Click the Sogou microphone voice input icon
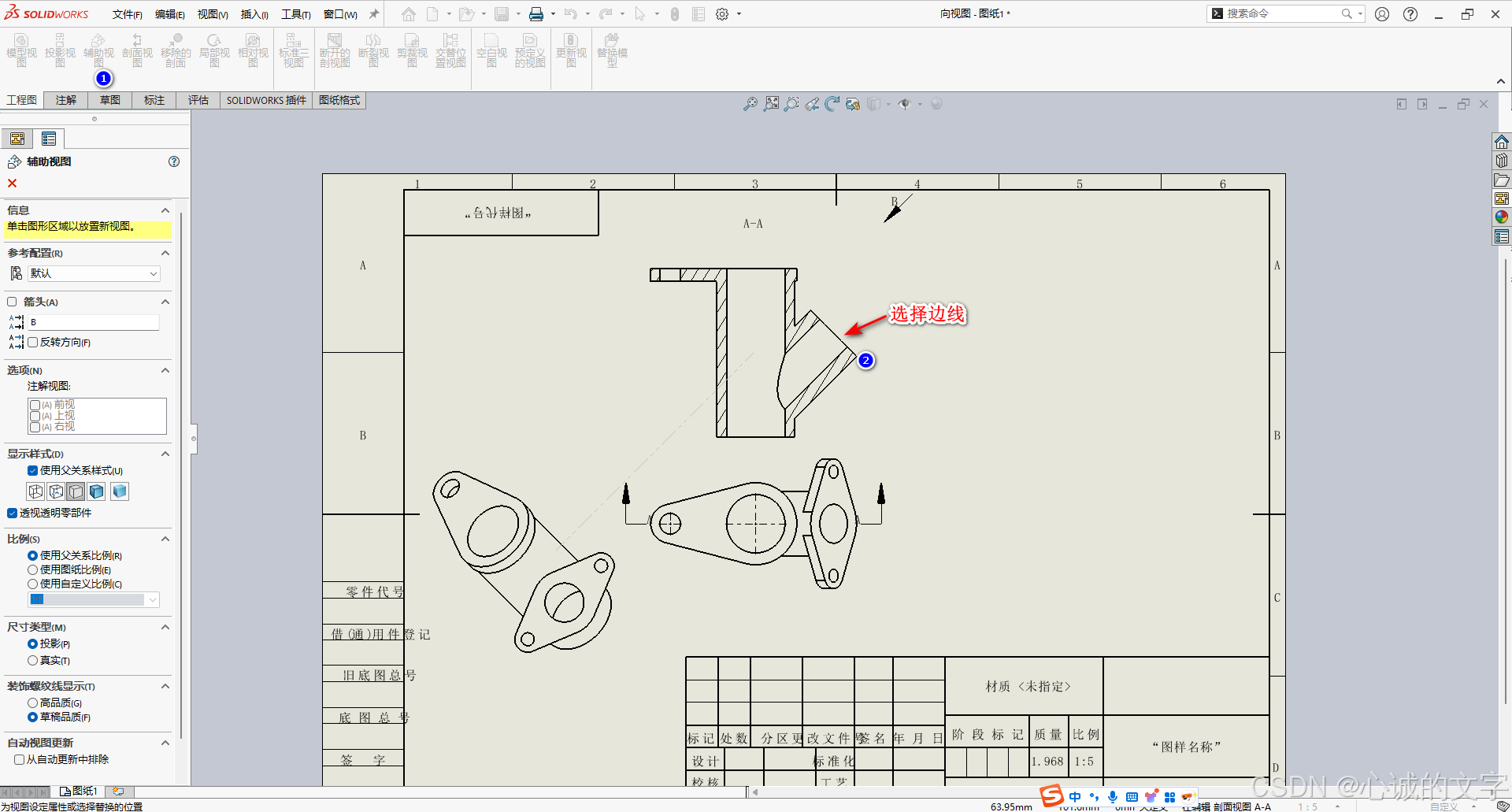1512x812 pixels. (1112, 797)
